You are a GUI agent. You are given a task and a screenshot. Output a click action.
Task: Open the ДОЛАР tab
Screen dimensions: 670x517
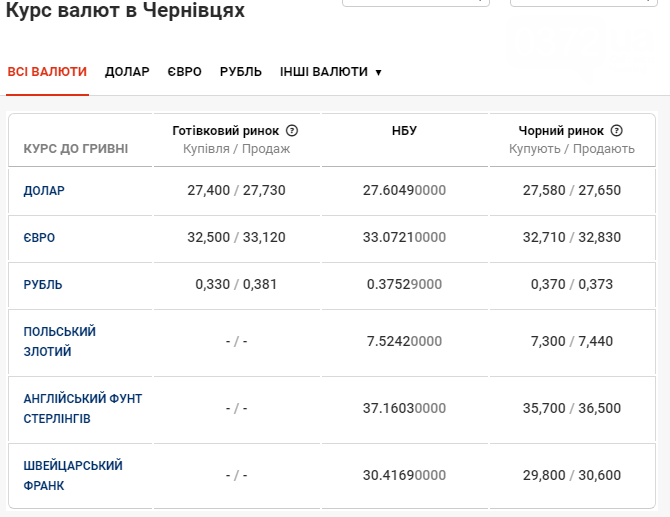click(127, 71)
